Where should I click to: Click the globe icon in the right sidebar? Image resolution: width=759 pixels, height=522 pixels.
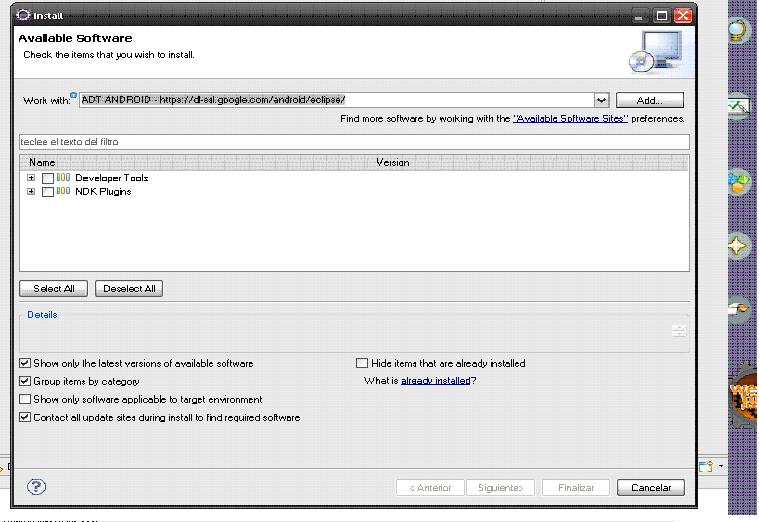click(x=738, y=30)
